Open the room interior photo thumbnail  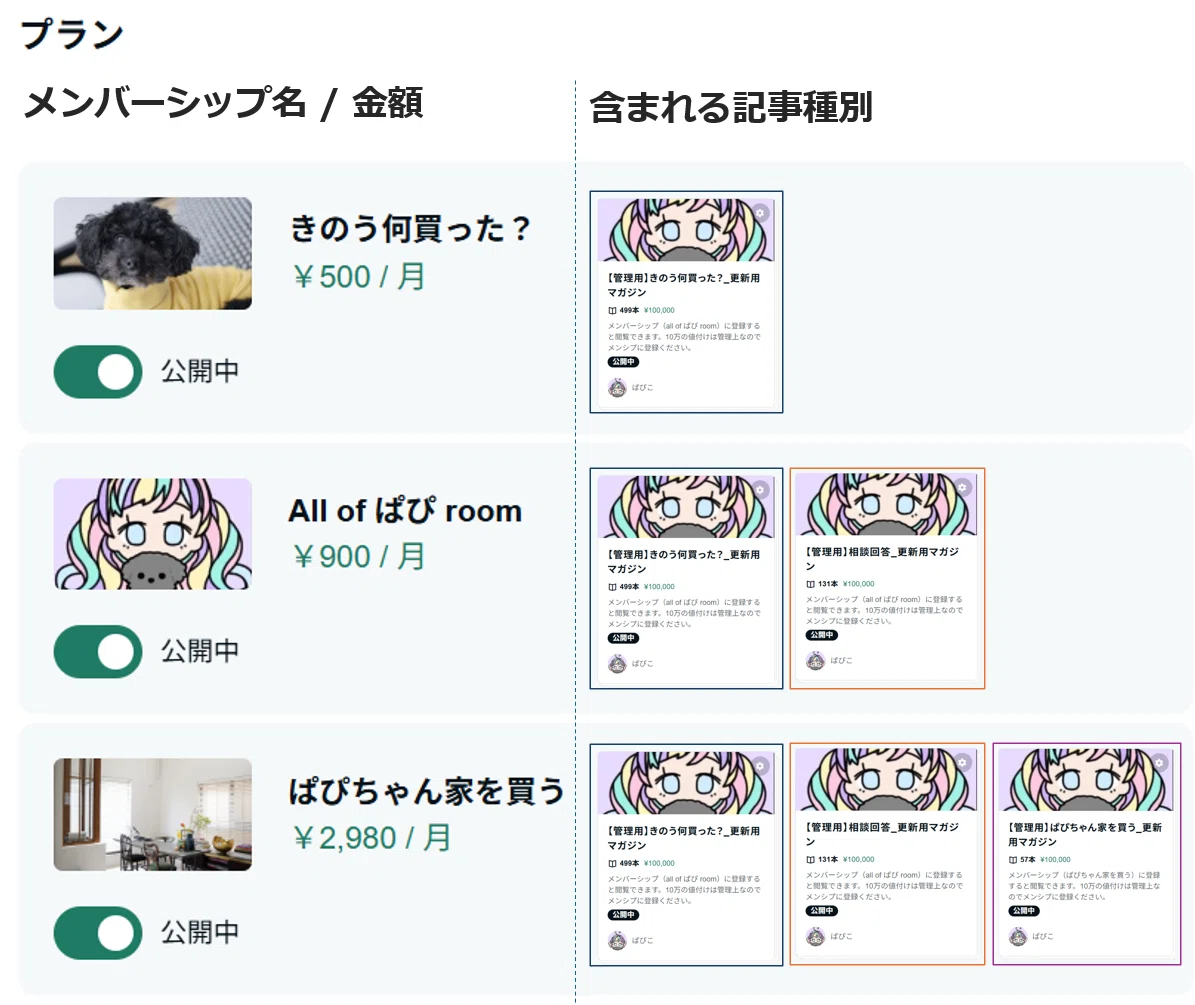pos(152,815)
